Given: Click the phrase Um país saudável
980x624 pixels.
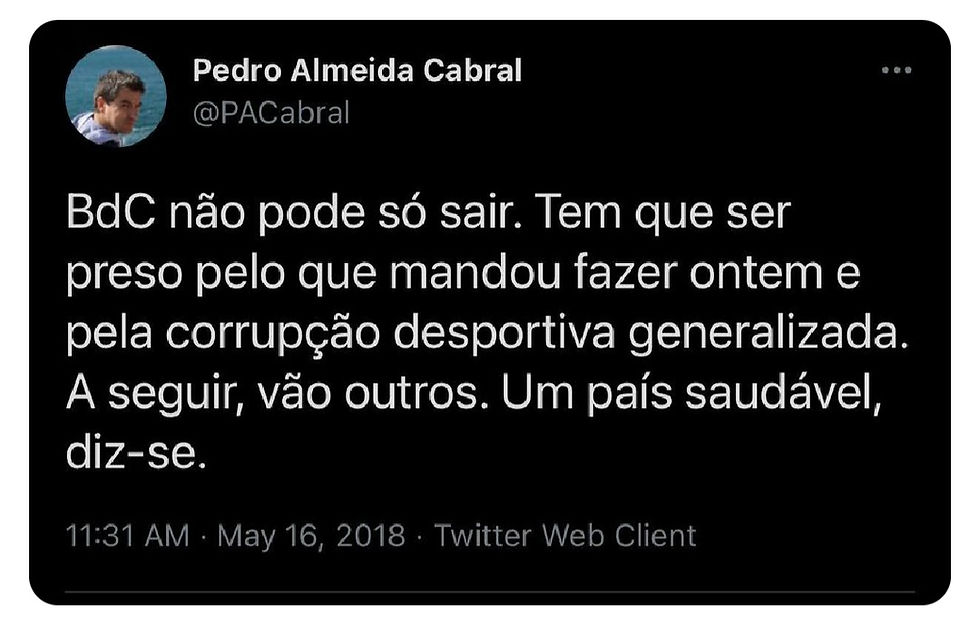Looking at the screenshot, I should click(x=691, y=395).
